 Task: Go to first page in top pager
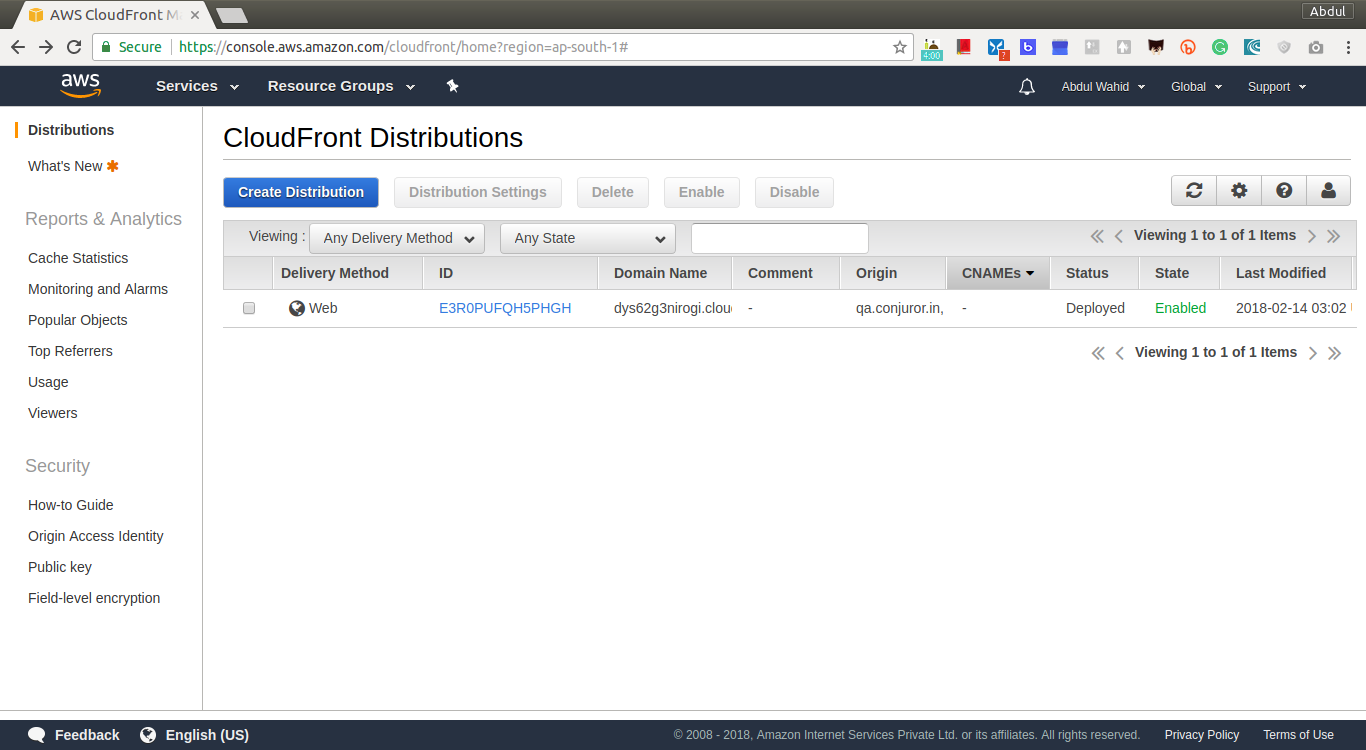(x=1097, y=236)
